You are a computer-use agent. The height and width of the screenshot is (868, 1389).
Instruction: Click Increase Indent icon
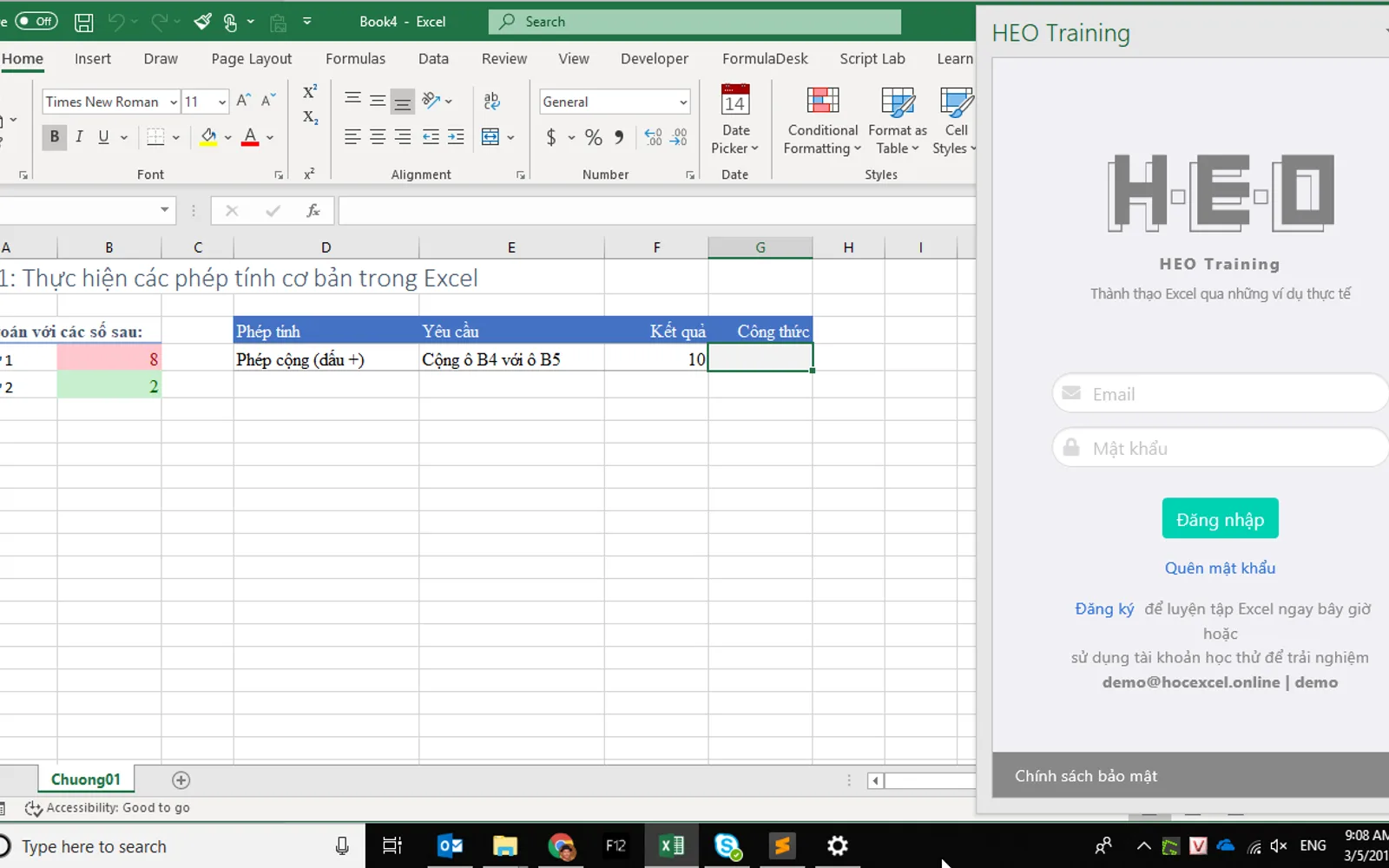(x=456, y=136)
